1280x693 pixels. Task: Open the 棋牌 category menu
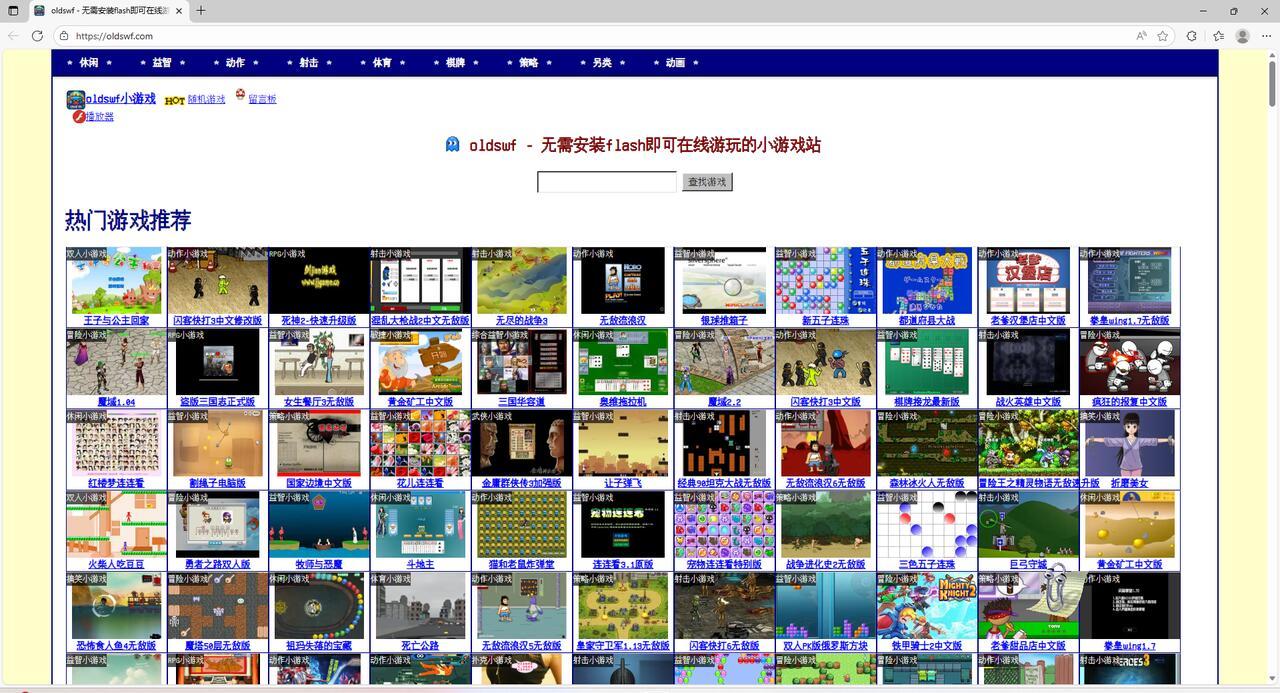click(455, 63)
